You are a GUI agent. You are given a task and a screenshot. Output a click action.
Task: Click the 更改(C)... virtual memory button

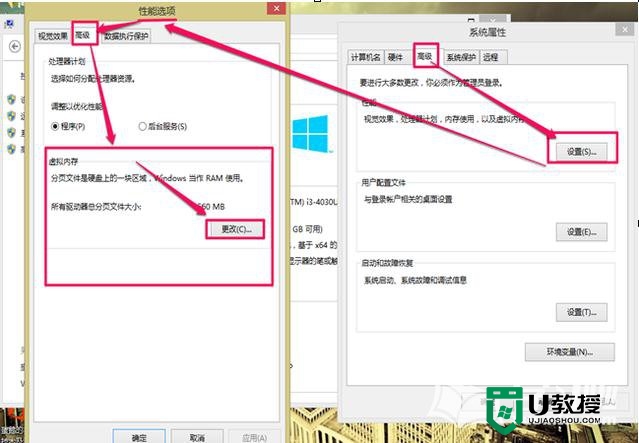tap(236, 229)
